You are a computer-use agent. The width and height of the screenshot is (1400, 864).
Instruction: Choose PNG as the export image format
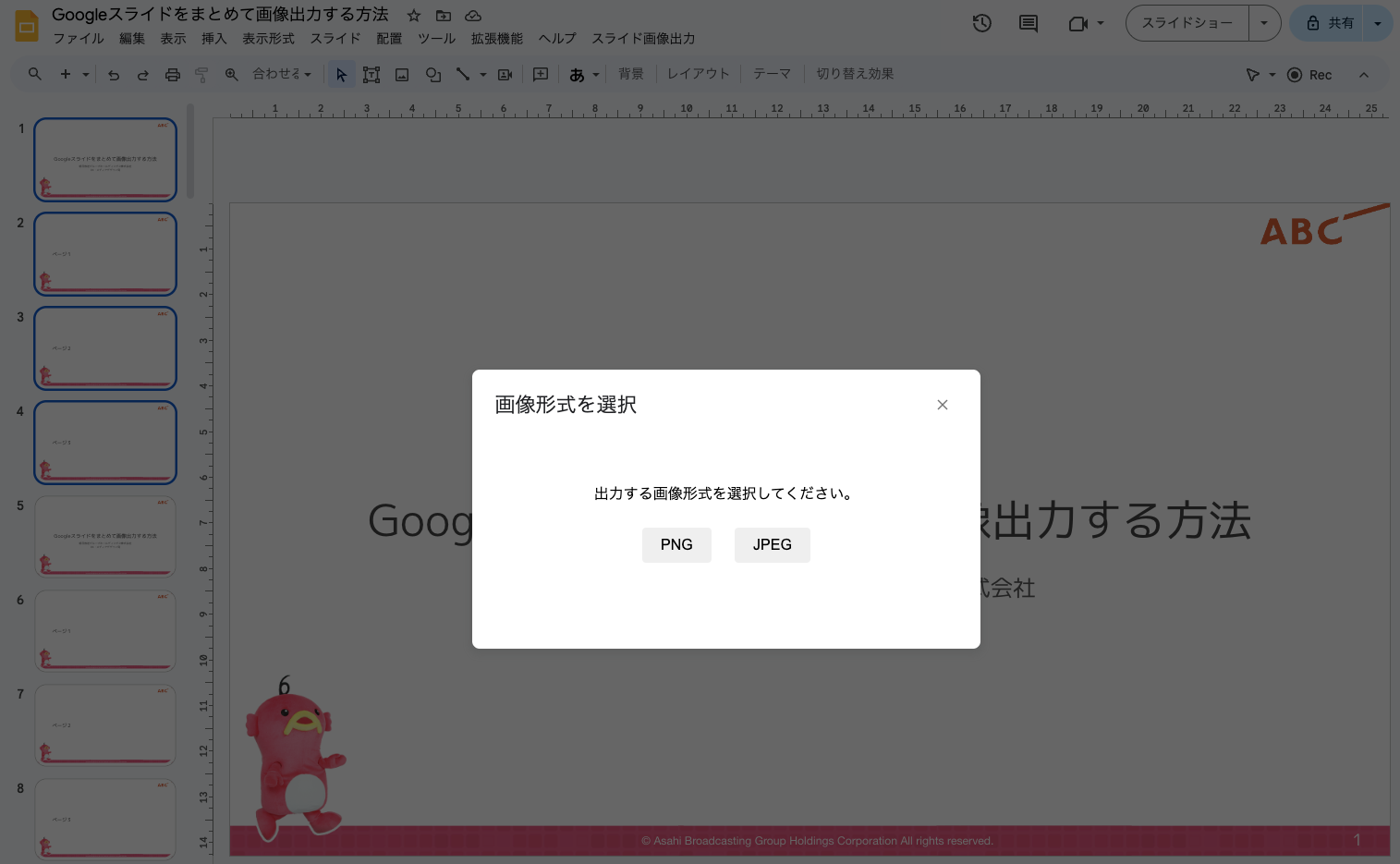coord(676,545)
